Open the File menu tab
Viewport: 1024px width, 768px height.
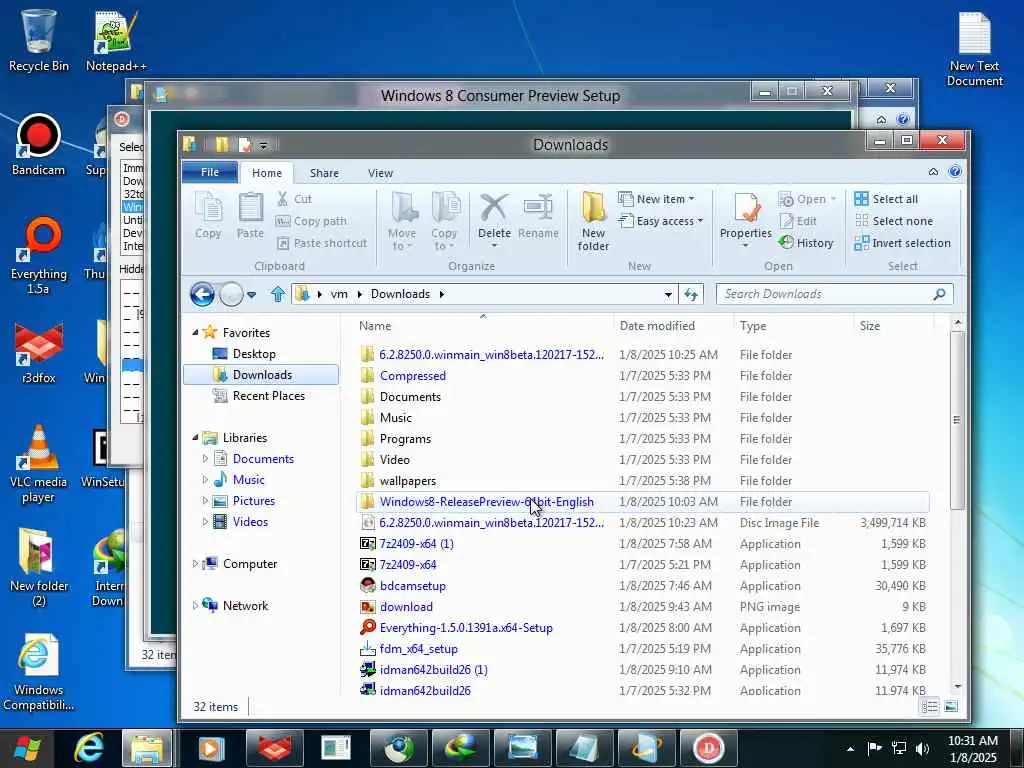(x=210, y=172)
